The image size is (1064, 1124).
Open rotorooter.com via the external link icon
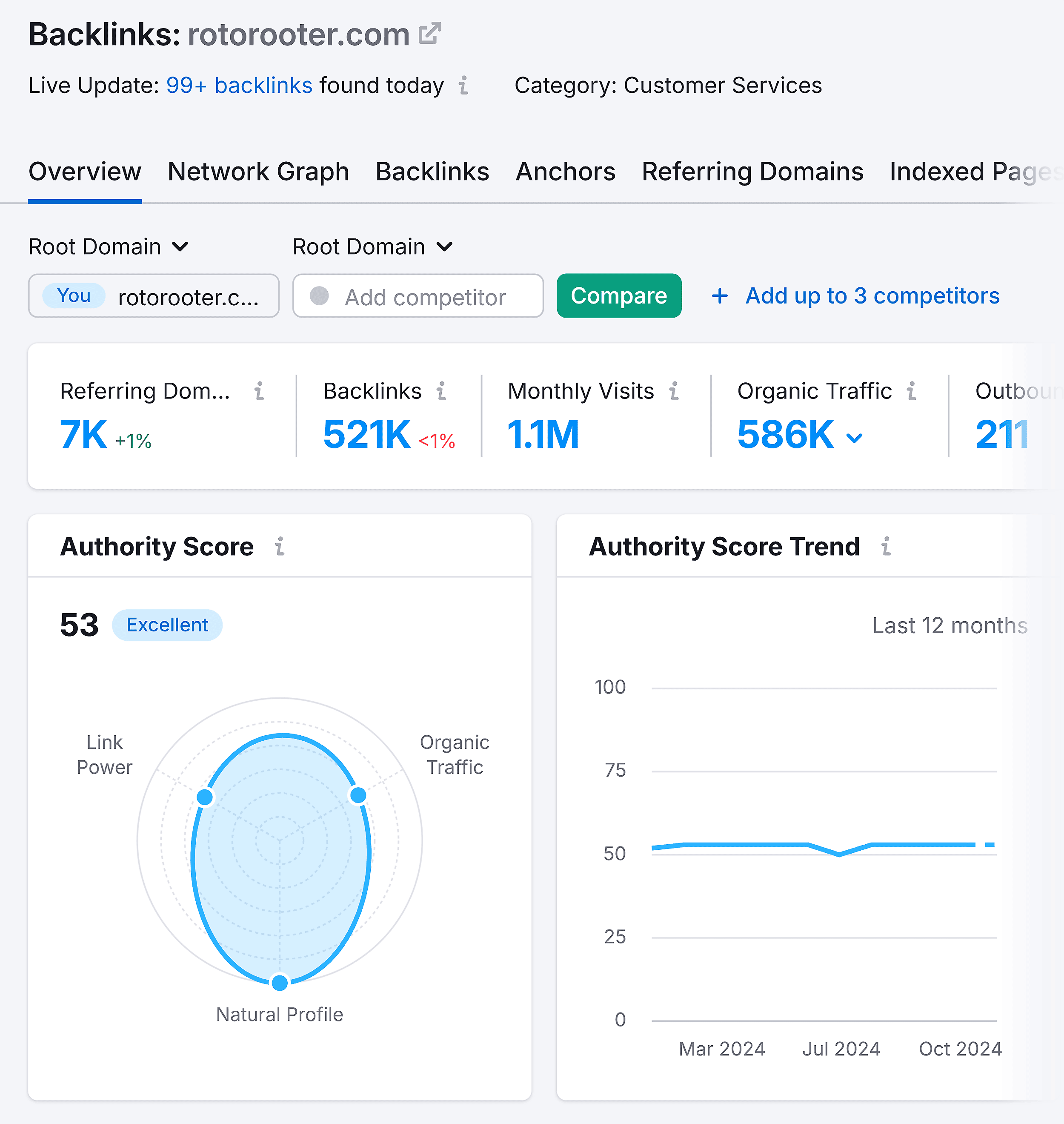point(430,33)
